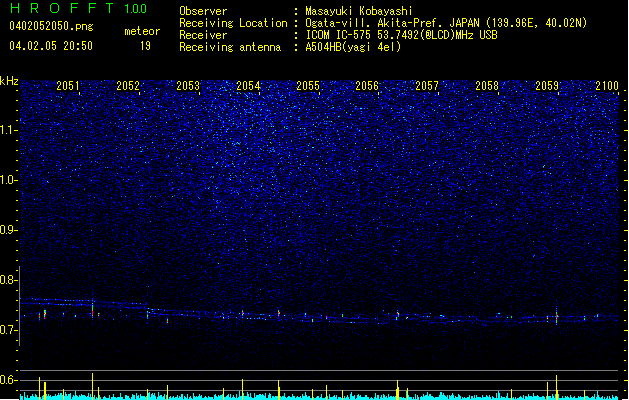Click the 1.0 kHz axis label
Image resolution: width=629 pixels, height=400 pixels.
(x=8, y=180)
